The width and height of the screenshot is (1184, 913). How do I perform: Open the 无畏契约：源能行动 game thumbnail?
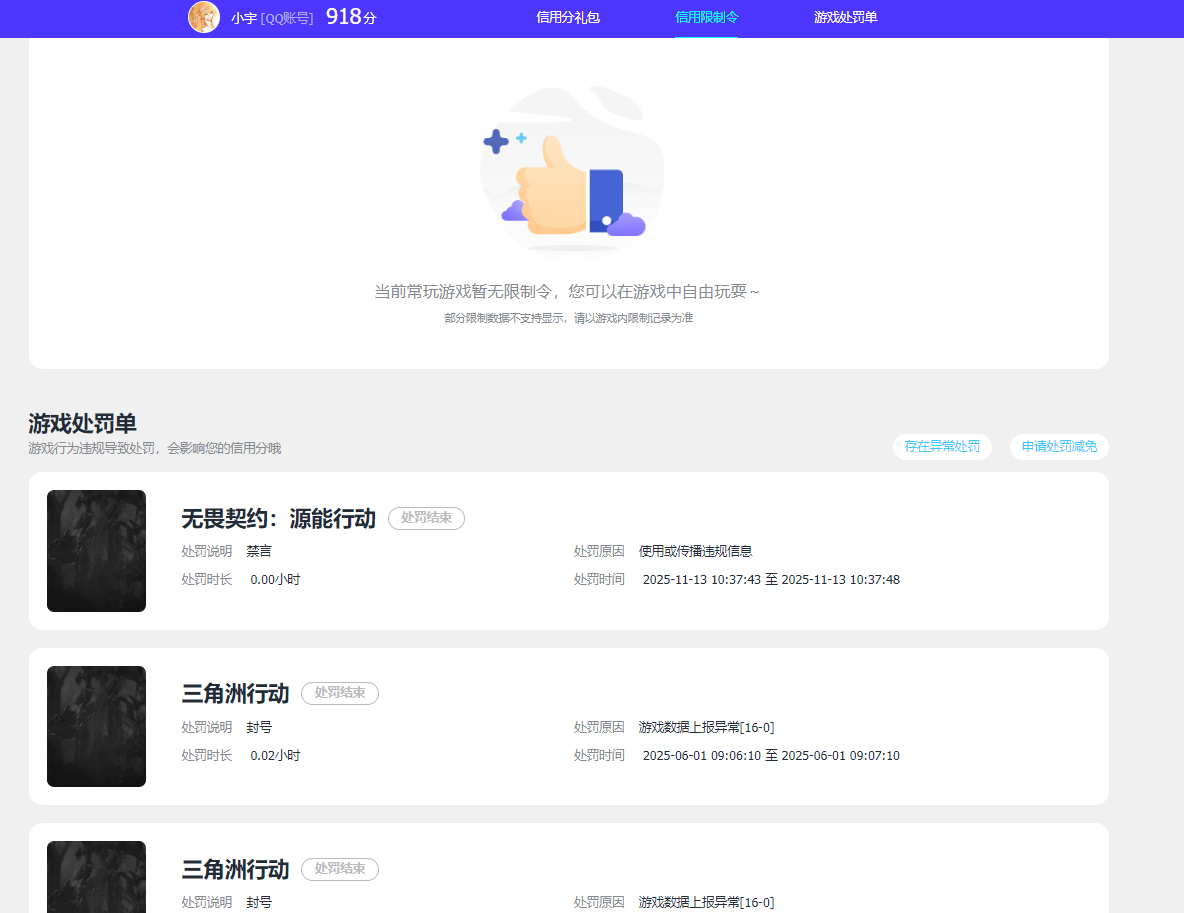point(96,551)
